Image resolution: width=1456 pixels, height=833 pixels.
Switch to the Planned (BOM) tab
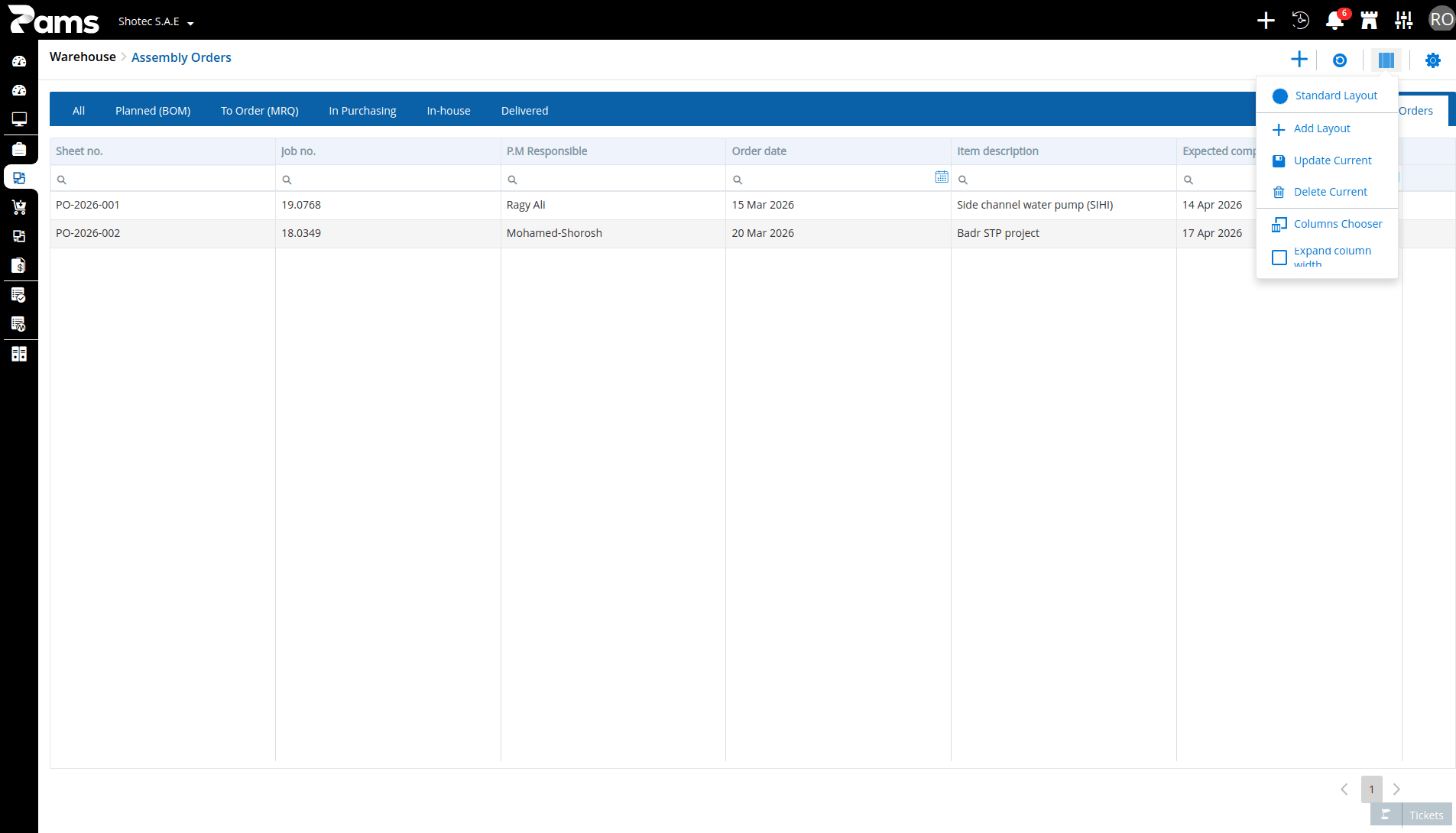(153, 111)
